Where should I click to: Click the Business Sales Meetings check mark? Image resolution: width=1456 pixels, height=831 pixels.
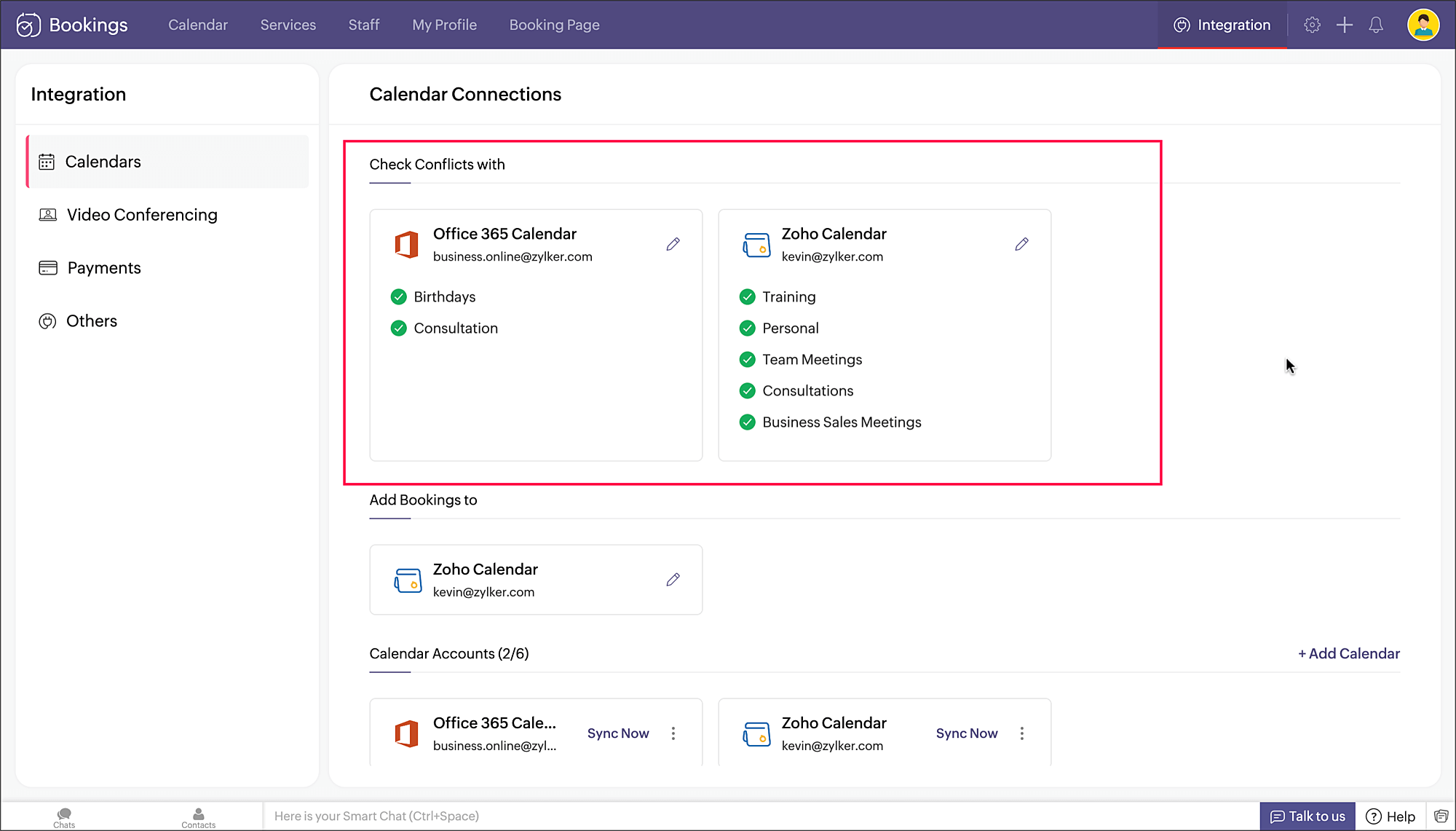click(x=747, y=422)
